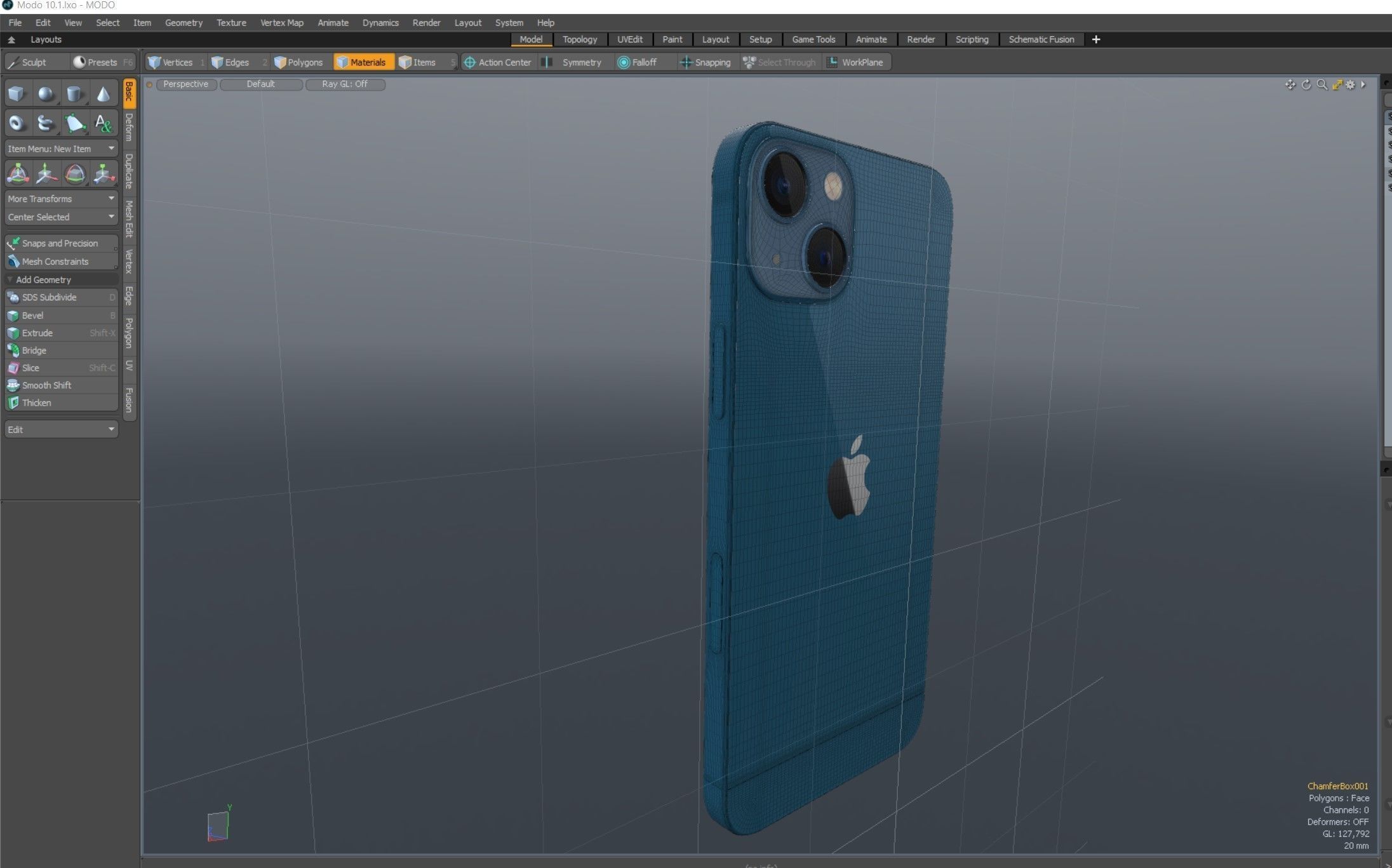Open Item Menu: New Item dropdown
This screenshot has width=1392, height=868.
(61, 149)
